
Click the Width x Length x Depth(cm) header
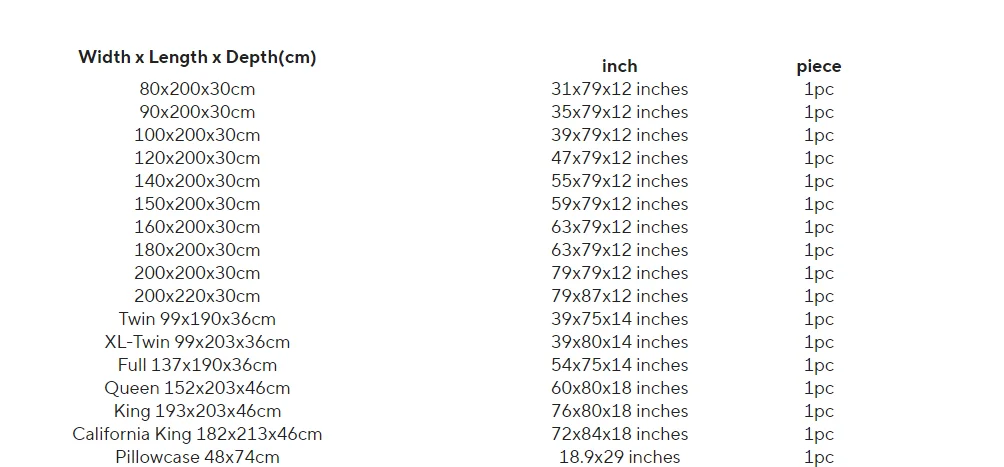coord(197,57)
